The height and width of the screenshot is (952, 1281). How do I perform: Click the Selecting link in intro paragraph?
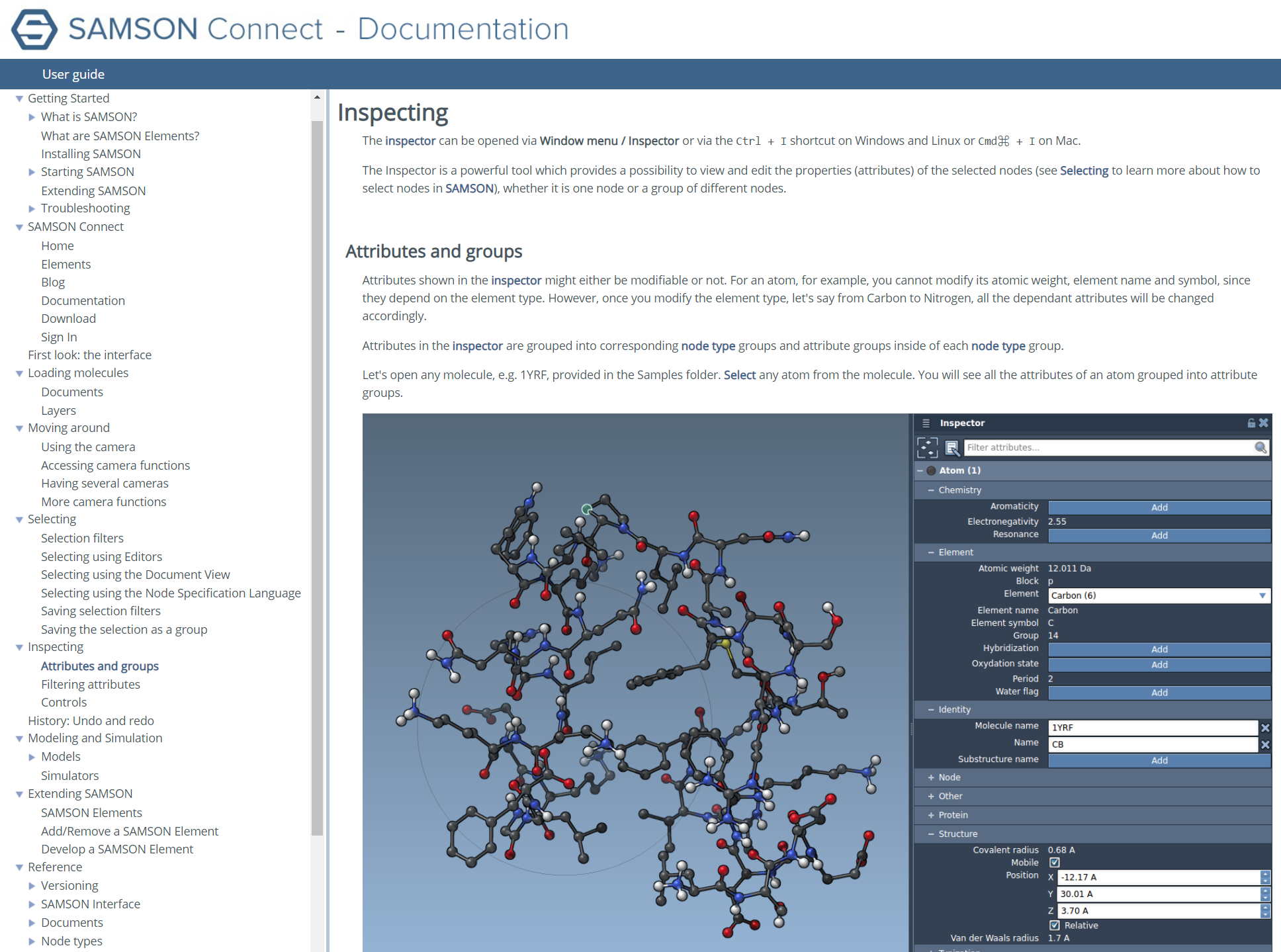(x=1084, y=171)
